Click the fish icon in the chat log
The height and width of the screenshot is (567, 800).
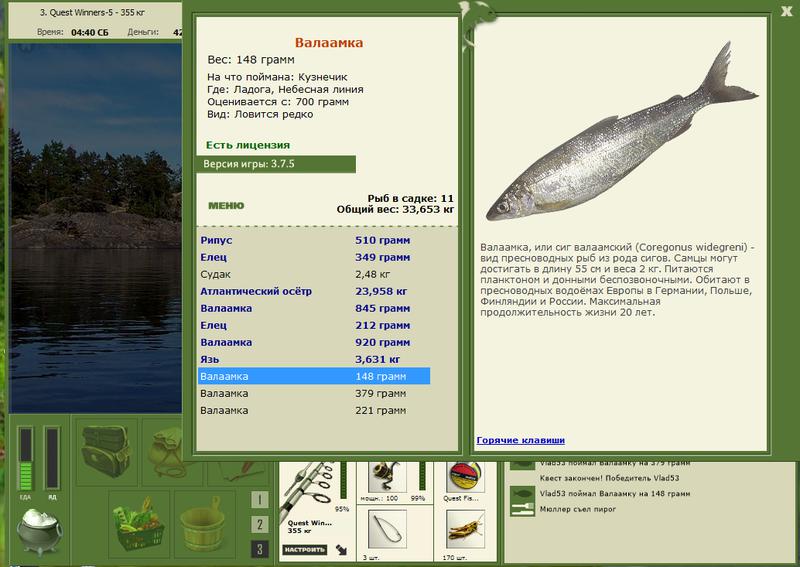click(522, 494)
